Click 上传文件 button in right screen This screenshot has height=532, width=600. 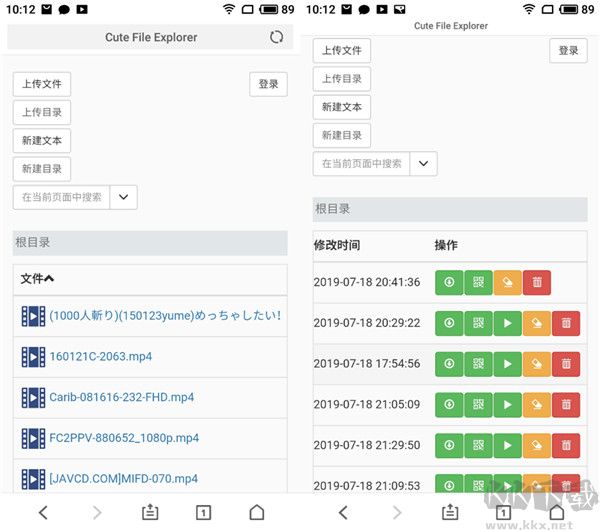click(342, 51)
